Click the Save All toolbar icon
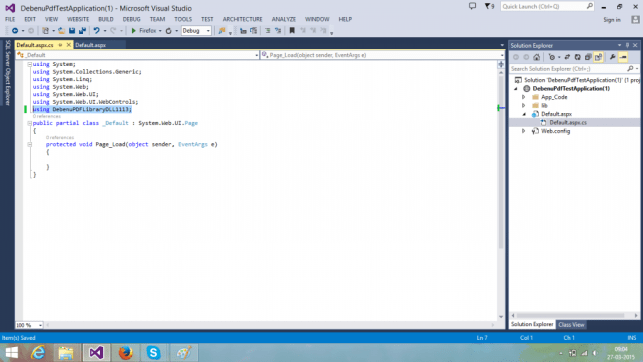 pyautogui.click(x=82, y=31)
